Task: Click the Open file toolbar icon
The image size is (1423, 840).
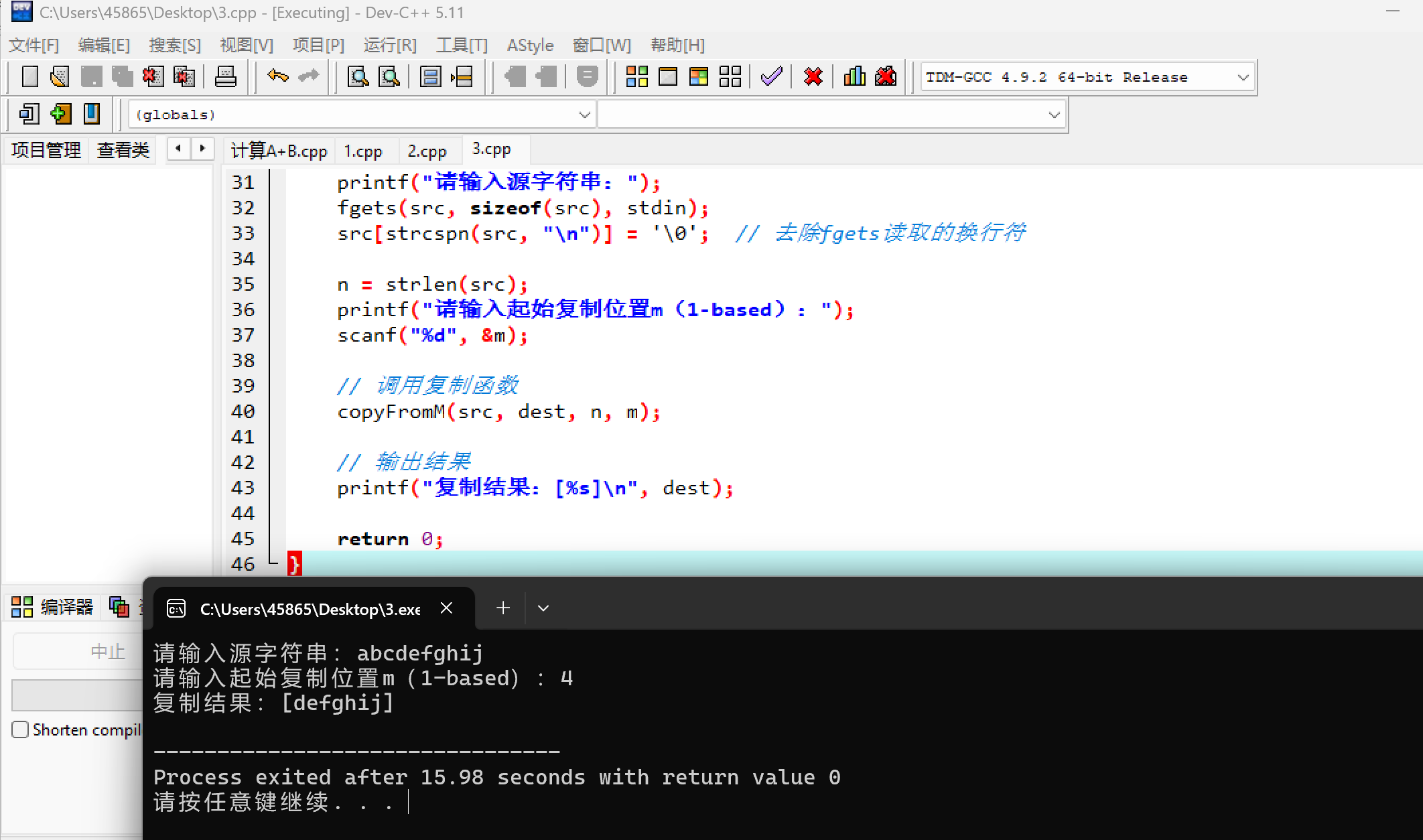Action: (60, 76)
